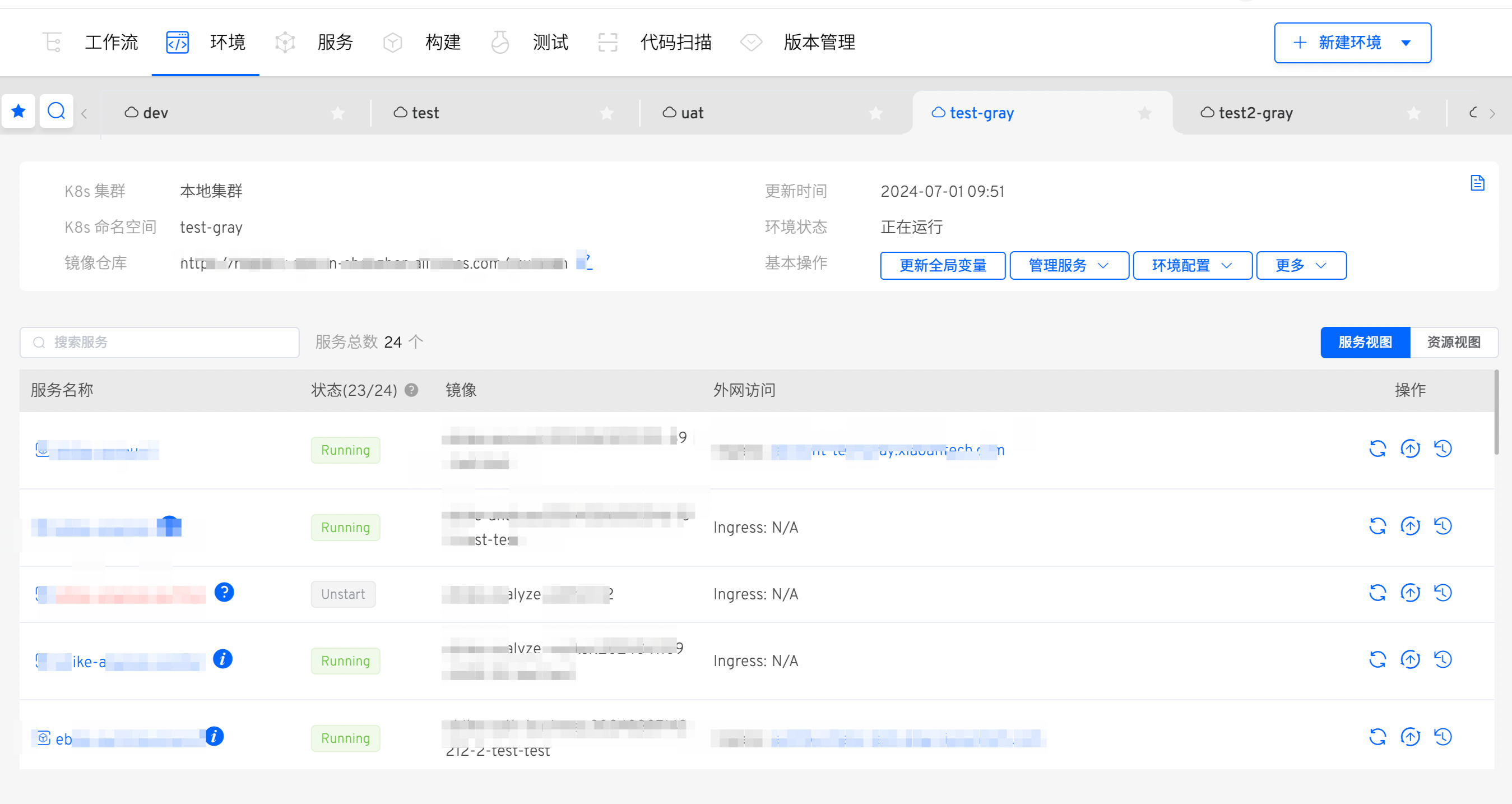Image resolution: width=1512 pixels, height=804 pixels.
Task: Expand the 更多 dropdown
Action: tap(1301, 265)
